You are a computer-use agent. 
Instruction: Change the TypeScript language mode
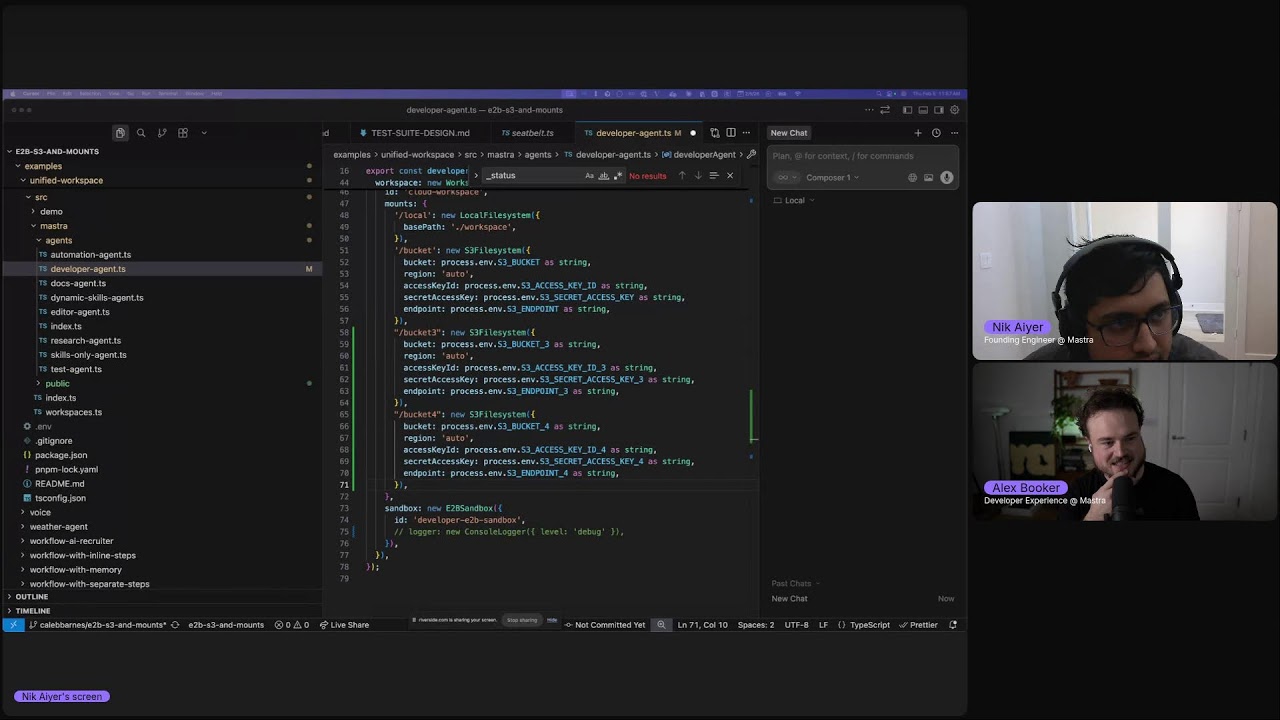tap(869, 625)
